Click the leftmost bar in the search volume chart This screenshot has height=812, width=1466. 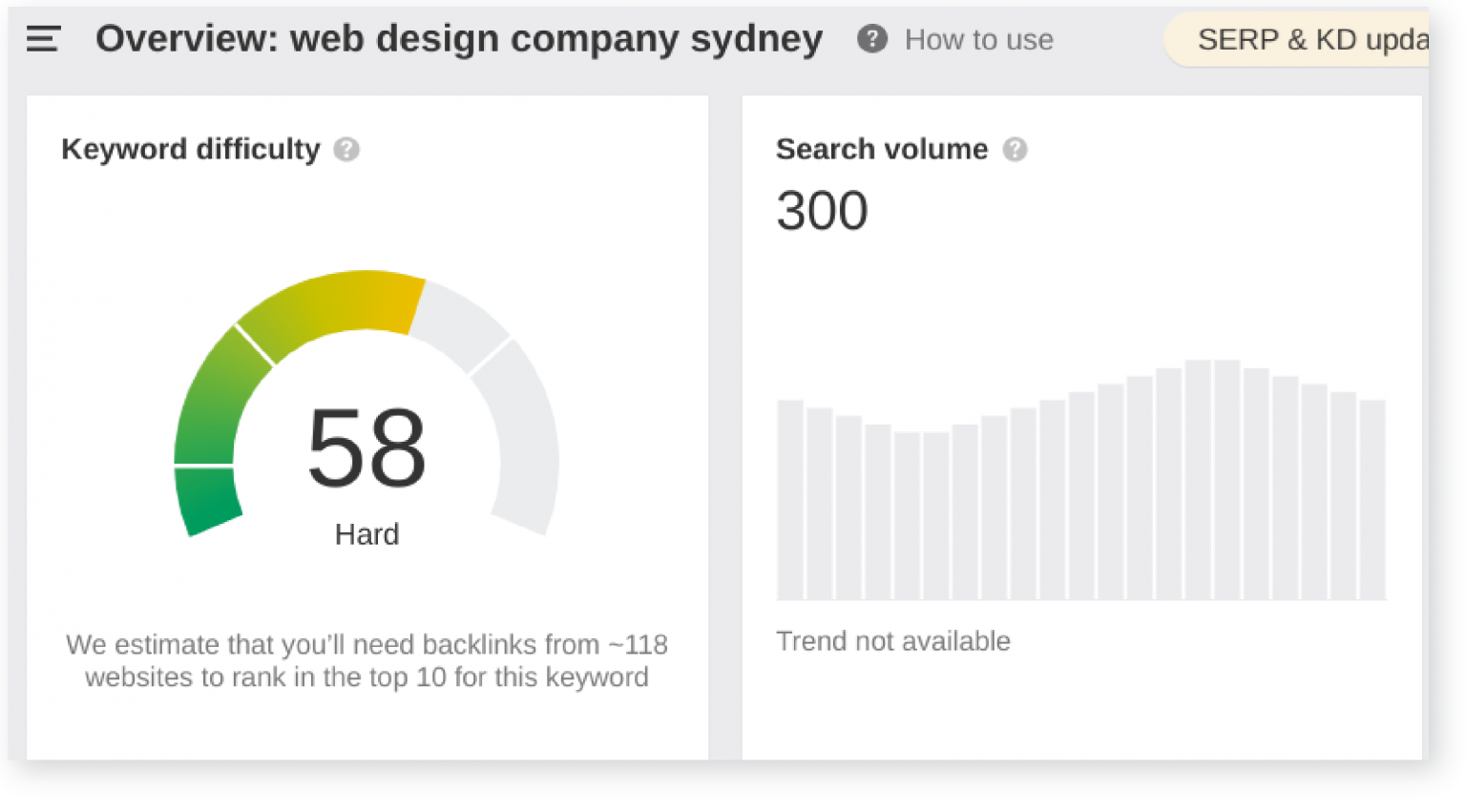click(x=790, y=499)
